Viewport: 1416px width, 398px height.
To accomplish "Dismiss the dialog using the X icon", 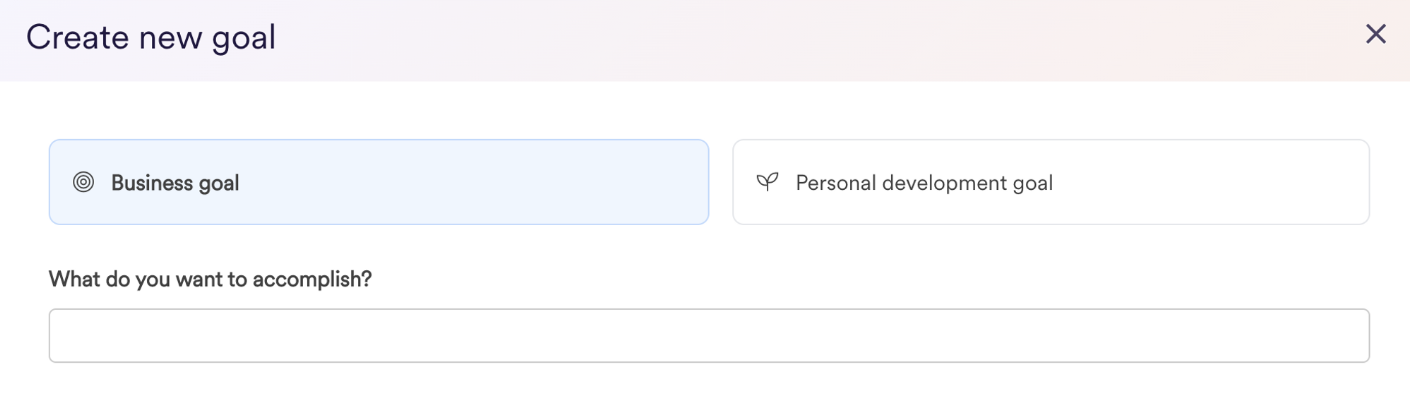I will (1376, 34).
